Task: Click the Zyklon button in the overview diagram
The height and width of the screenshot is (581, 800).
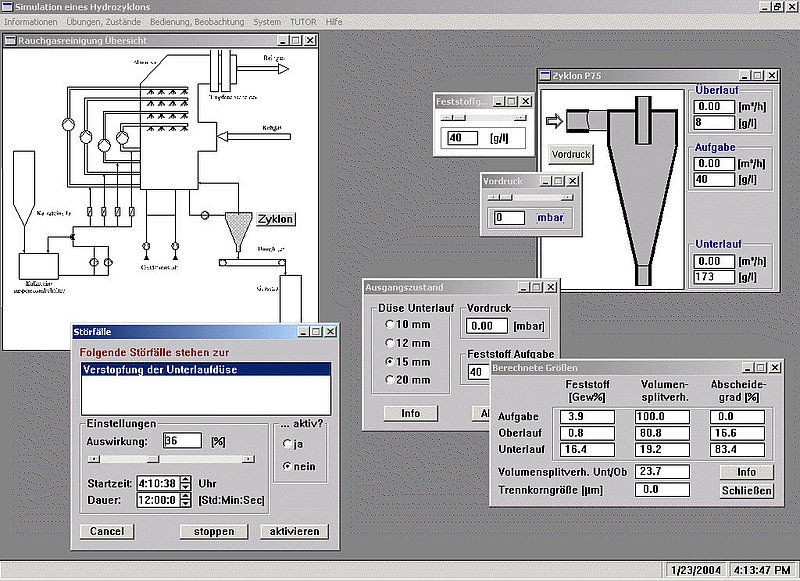Action: (x=276, y=219)
